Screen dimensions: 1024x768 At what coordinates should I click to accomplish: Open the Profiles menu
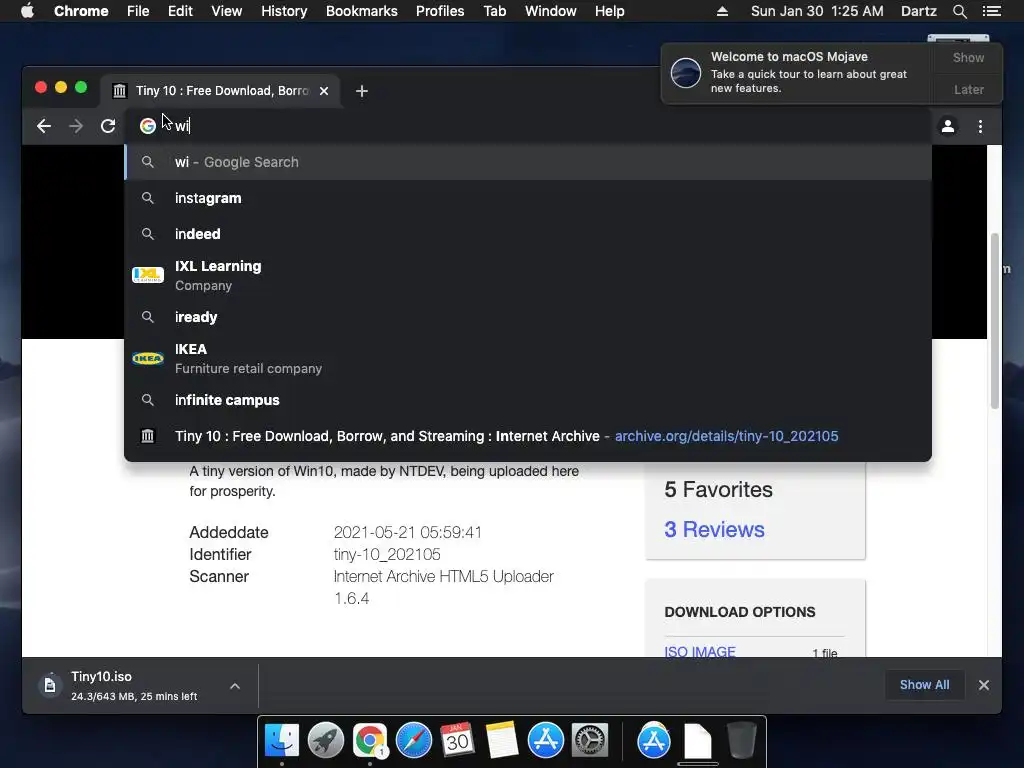440,11
